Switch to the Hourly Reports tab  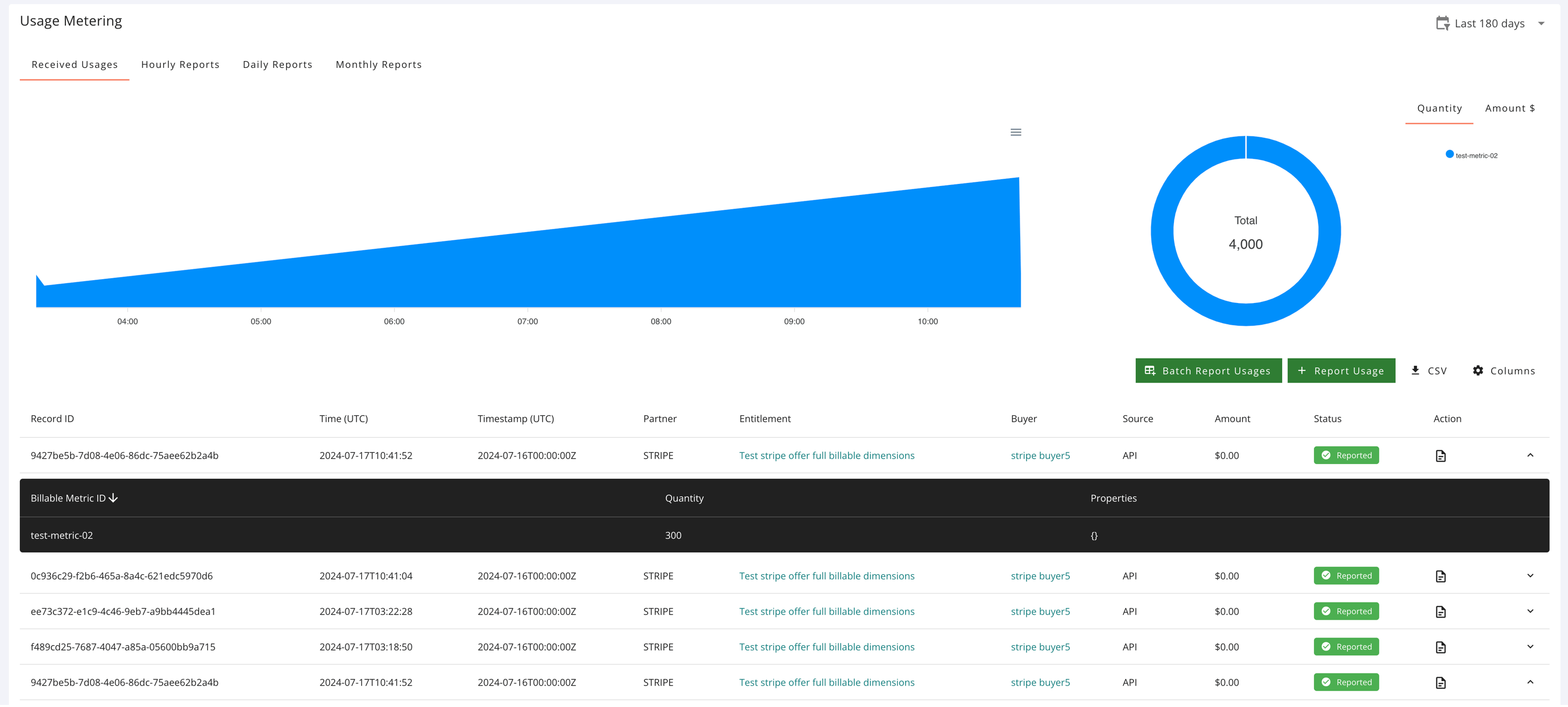pos(180,64)
